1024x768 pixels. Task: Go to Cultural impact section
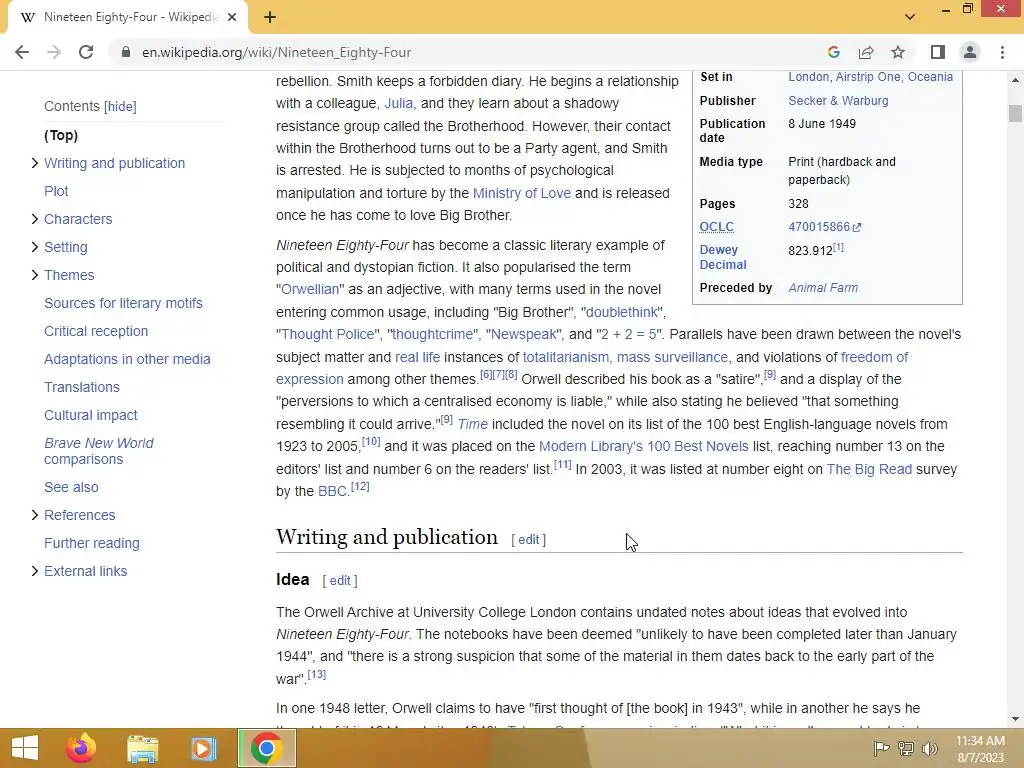click(91, 415)
